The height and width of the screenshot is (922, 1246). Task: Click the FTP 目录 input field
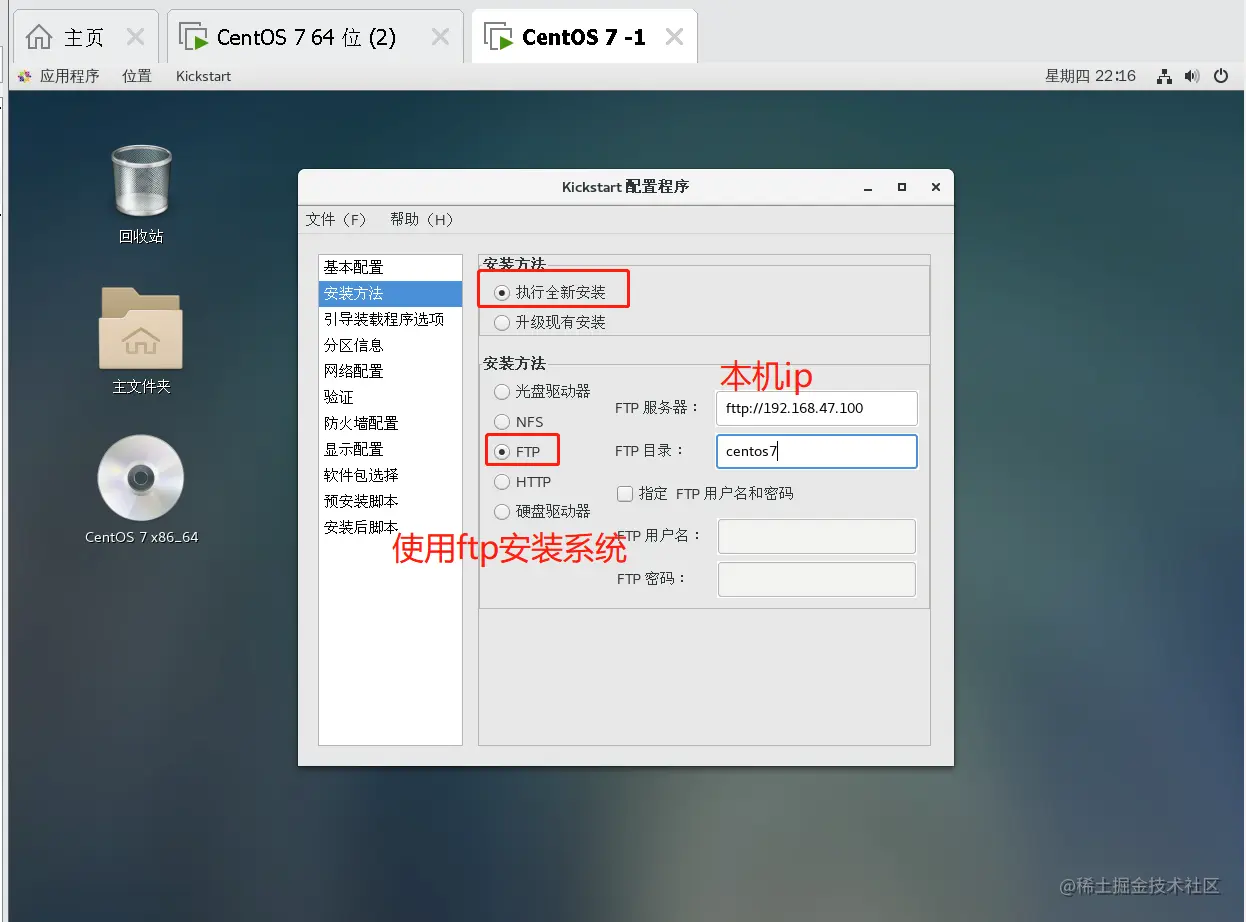click(x=817, y=451)
